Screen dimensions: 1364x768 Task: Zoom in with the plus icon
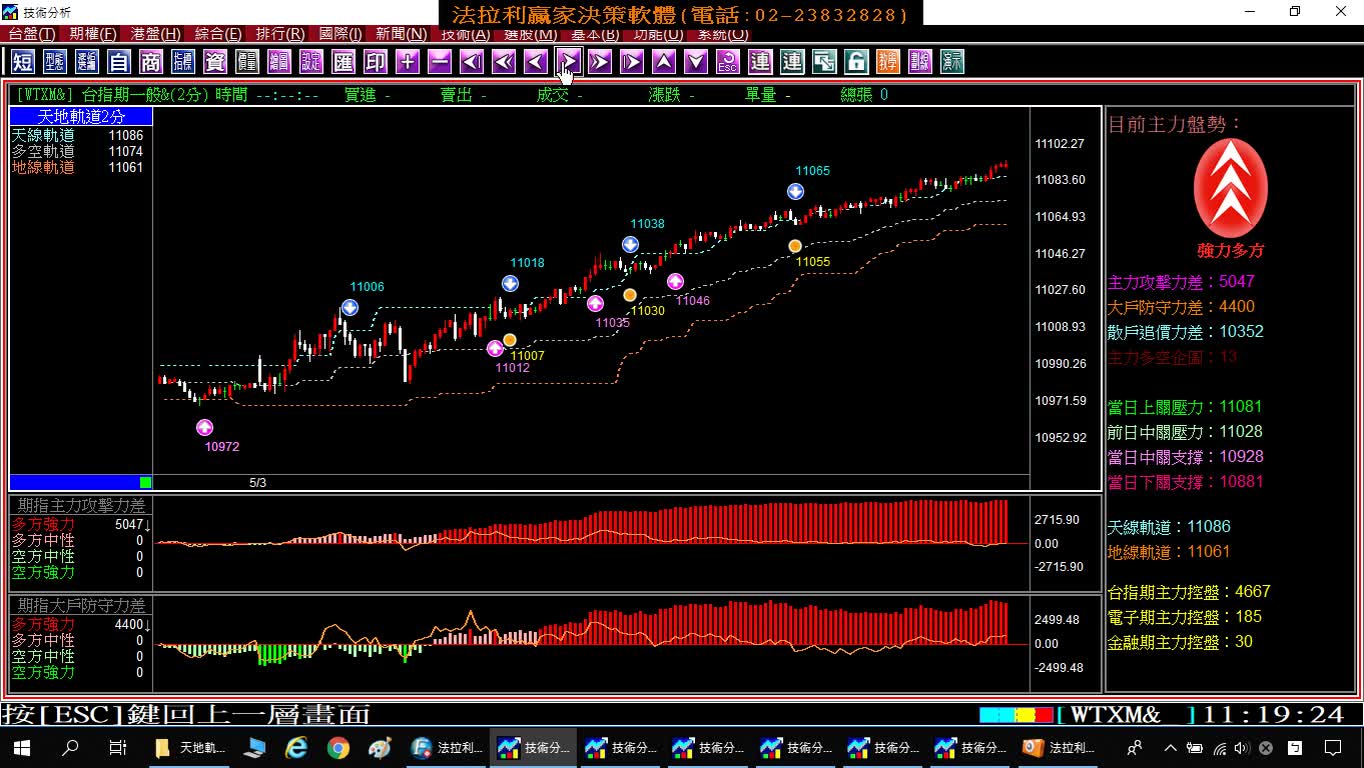[407, 62]
